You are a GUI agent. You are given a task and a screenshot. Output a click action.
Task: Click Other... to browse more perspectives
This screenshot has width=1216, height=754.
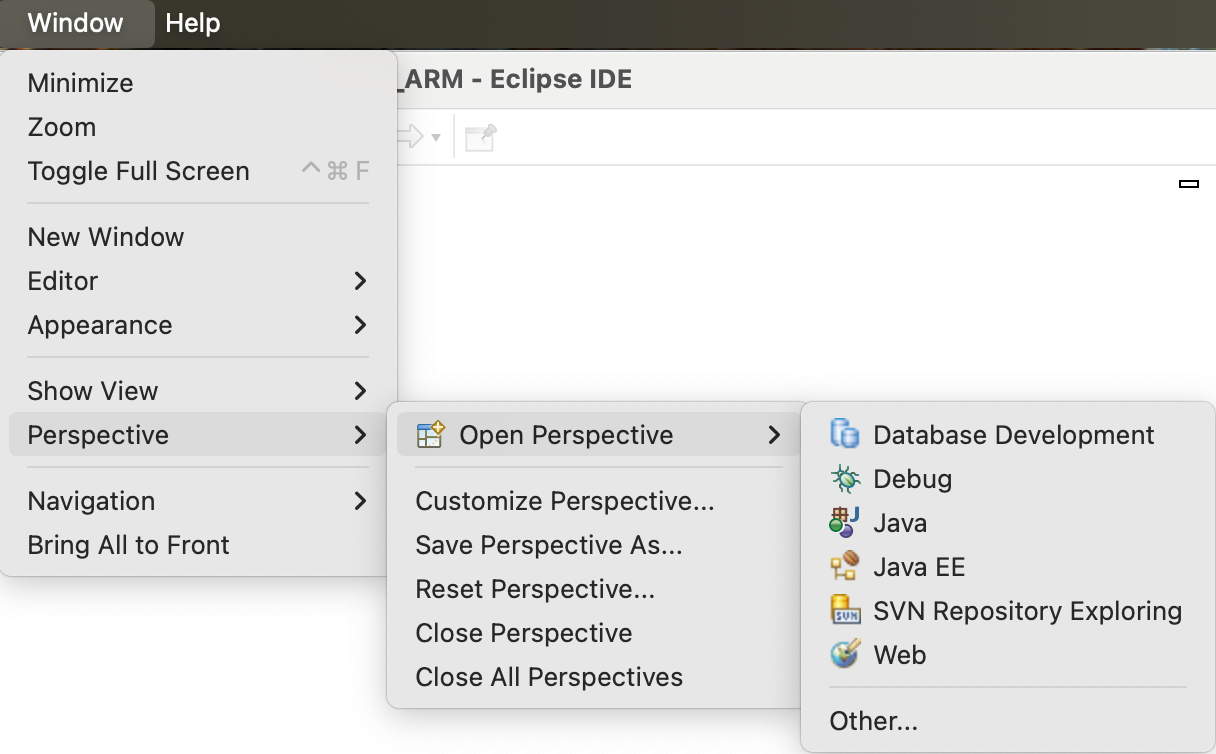[x=873, y=721]
